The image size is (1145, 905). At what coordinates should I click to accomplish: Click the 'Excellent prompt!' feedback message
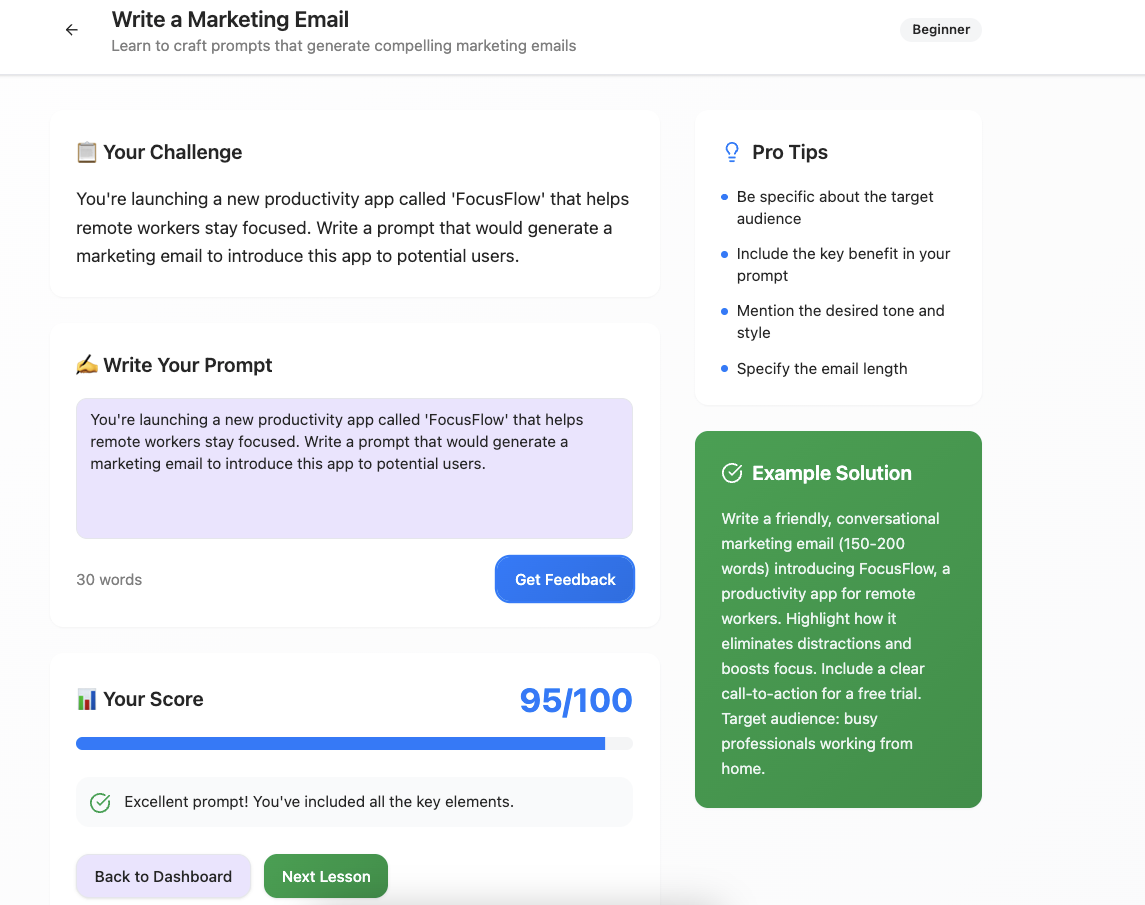(x=319, y=802)
